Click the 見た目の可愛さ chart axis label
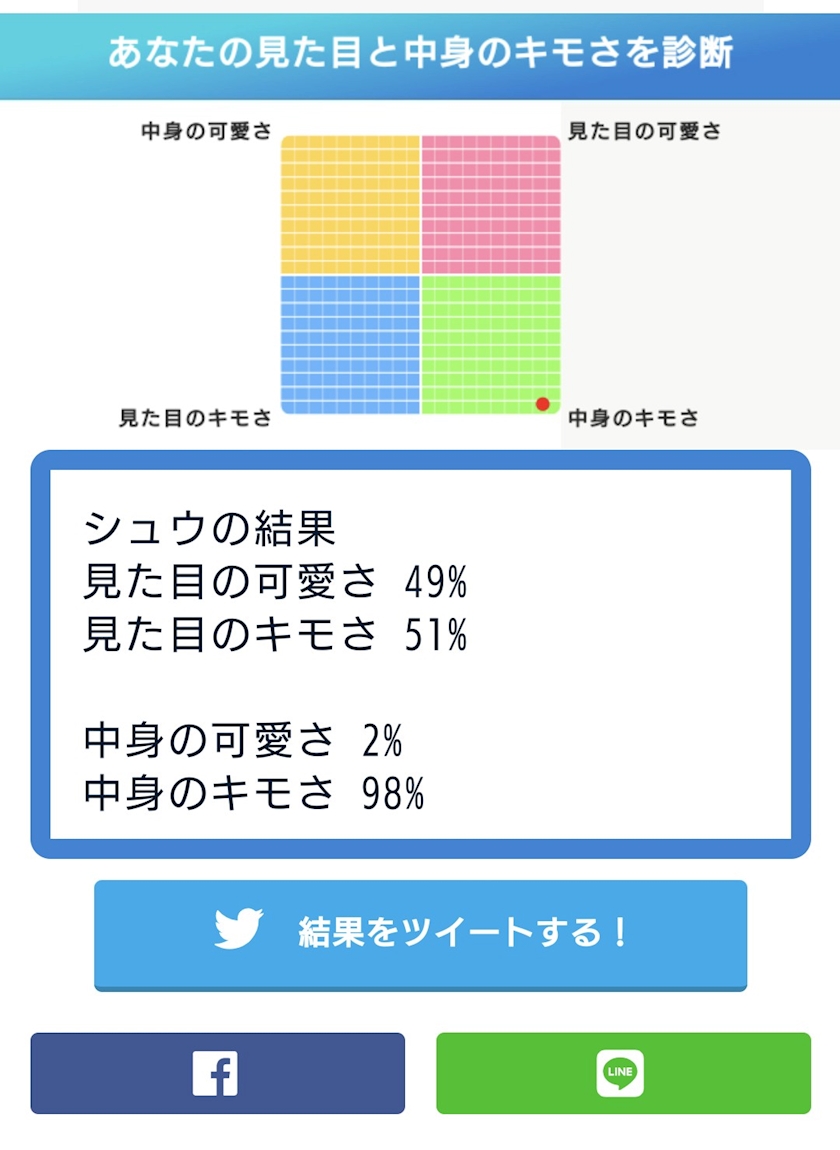The image size is (840, 1150). (x=644, y=131)
